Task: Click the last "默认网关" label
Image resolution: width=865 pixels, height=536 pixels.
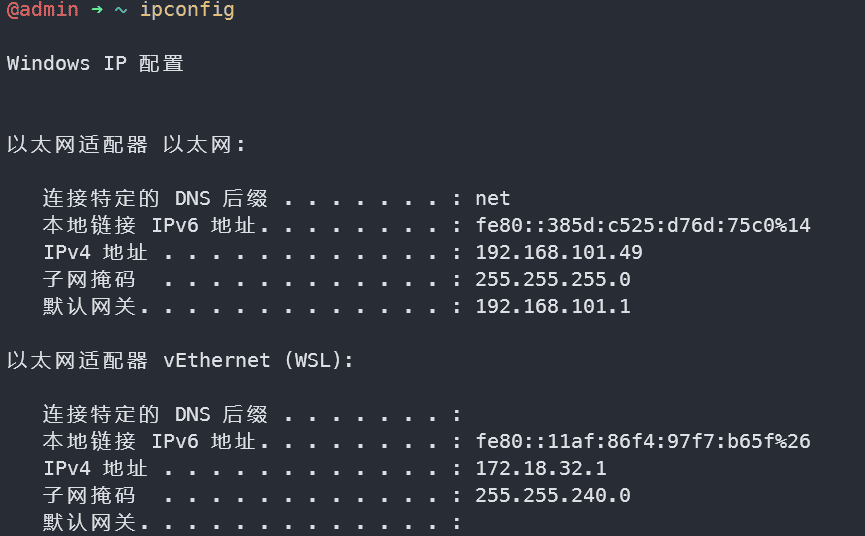Action: [x=89, y=523]
